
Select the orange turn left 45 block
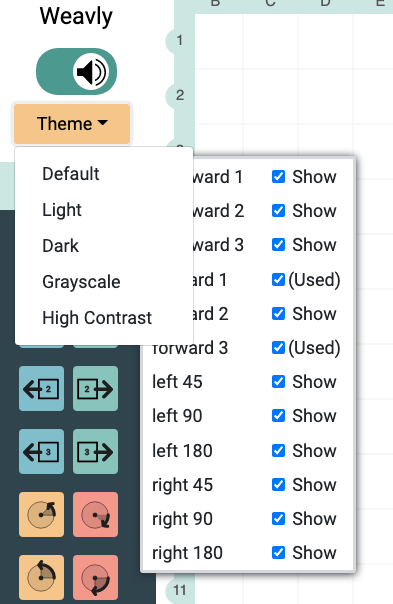click(41, 514)
